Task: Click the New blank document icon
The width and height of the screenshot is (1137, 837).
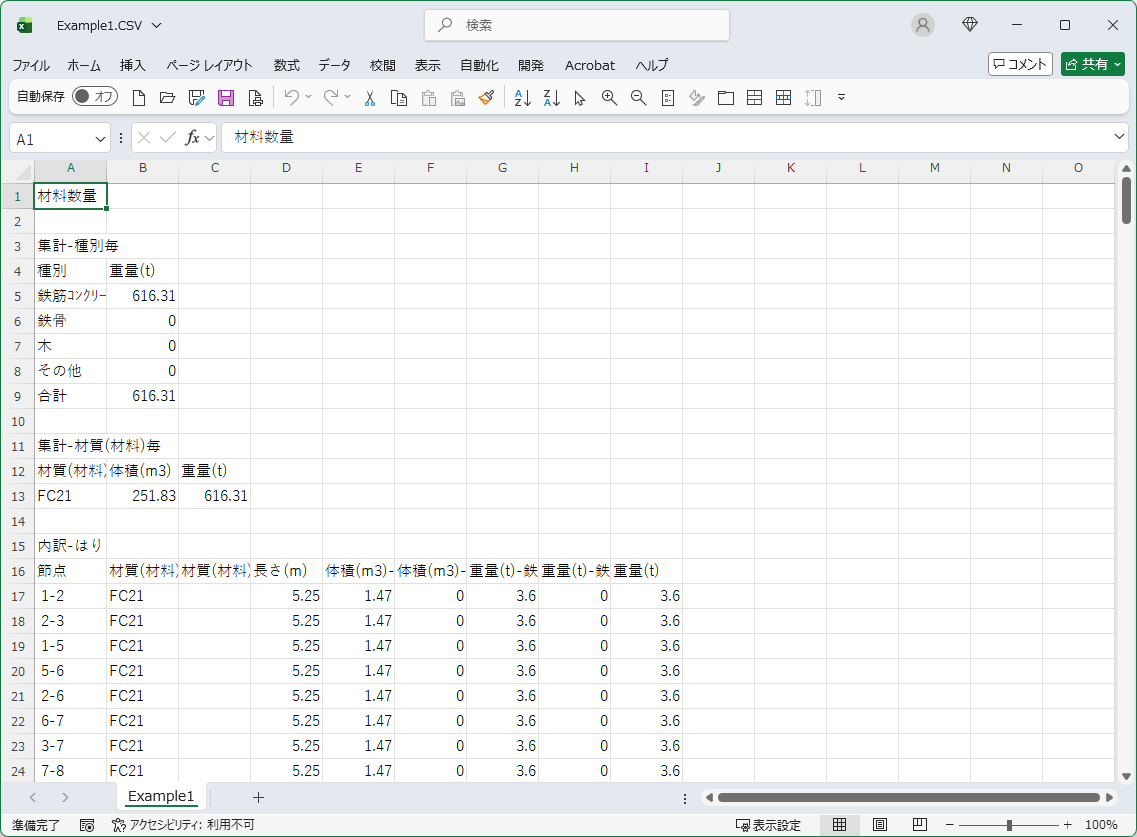Action: pos(138,97)
